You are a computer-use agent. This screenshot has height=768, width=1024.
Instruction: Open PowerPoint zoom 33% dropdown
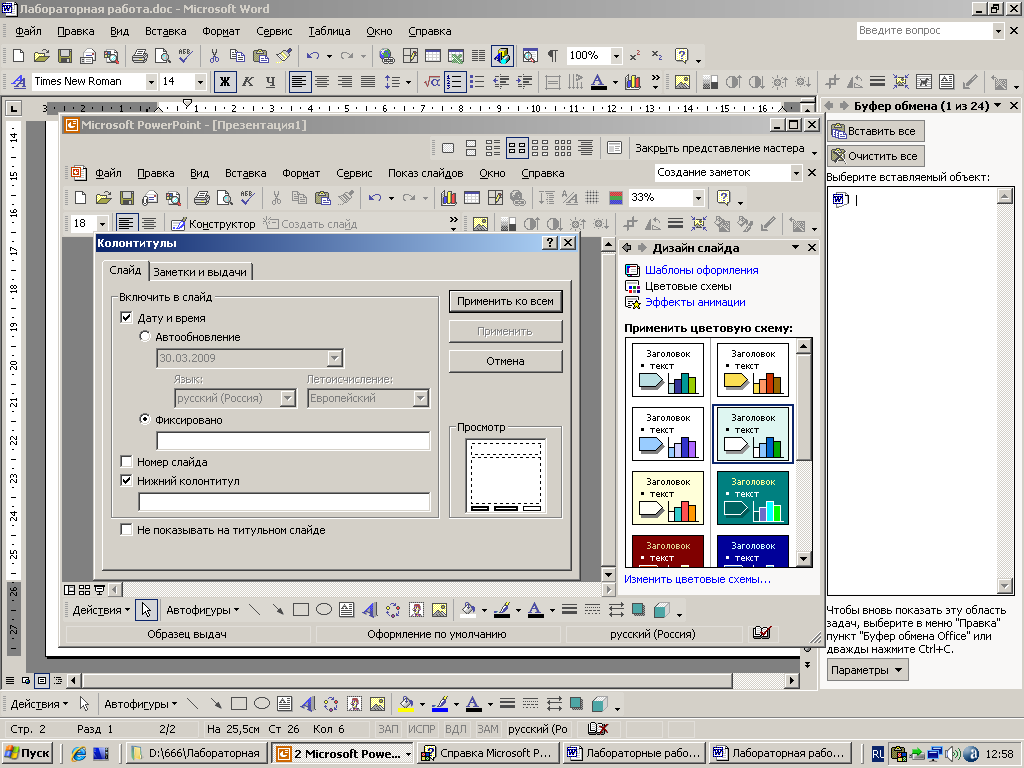coord(698,198)
